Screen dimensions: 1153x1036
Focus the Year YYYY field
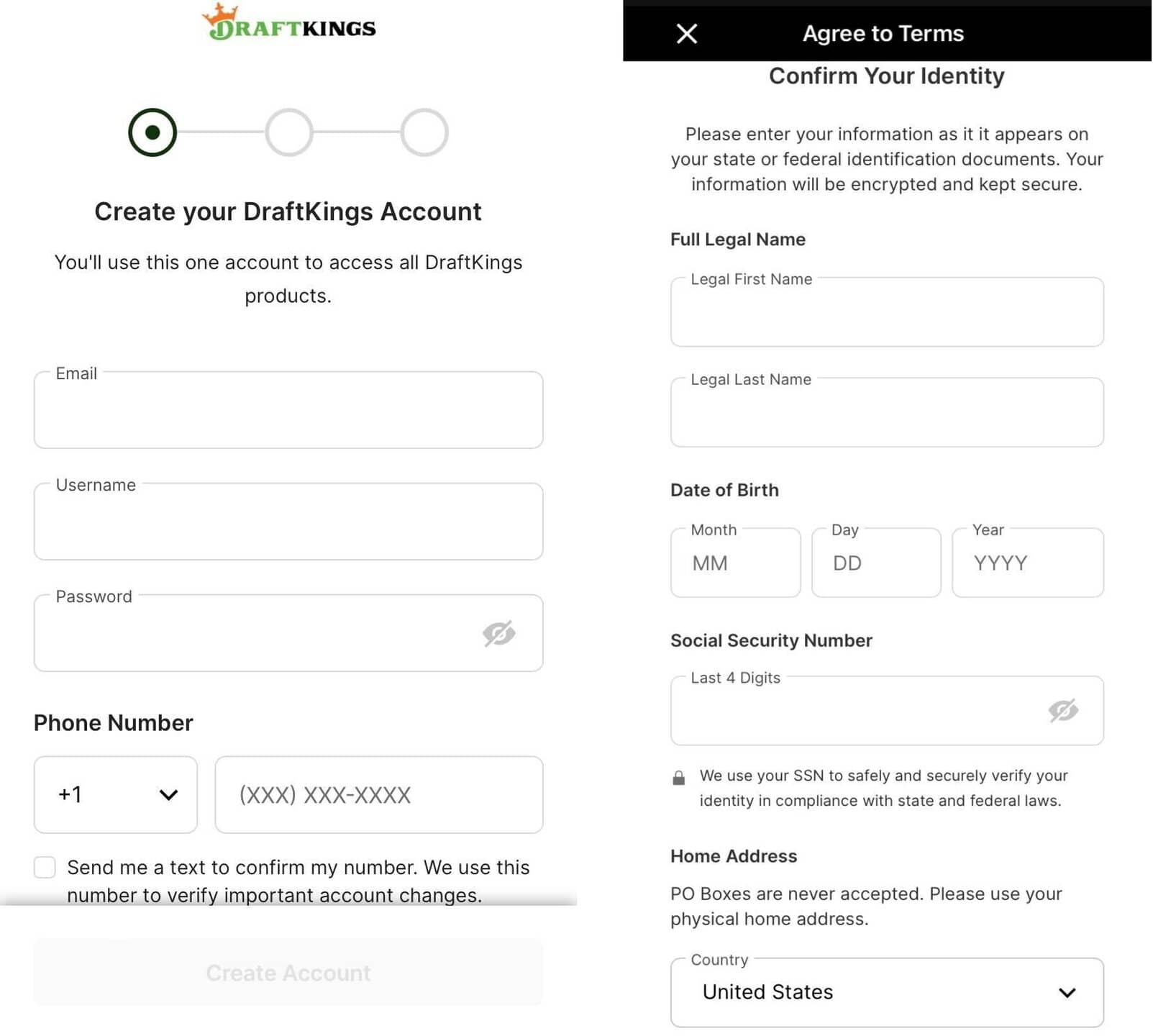[1028, 563]
